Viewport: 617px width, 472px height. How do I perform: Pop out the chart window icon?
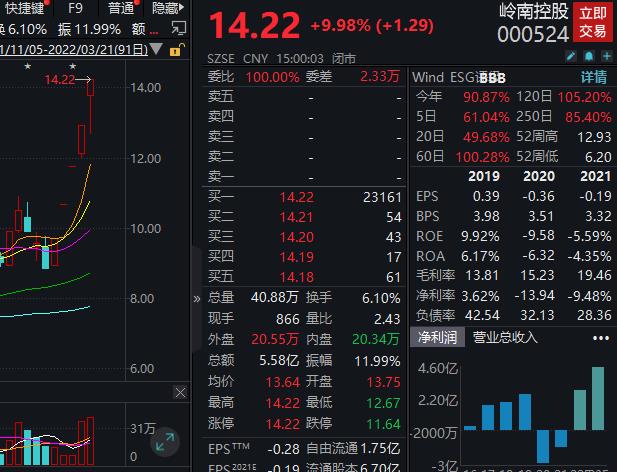point(179,28)
